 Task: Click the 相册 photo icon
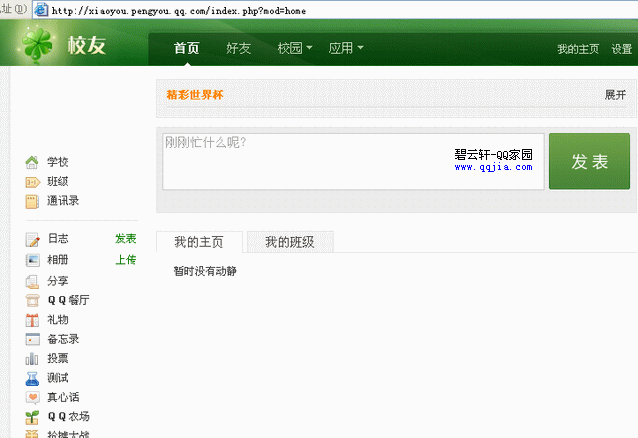[33, 260]
